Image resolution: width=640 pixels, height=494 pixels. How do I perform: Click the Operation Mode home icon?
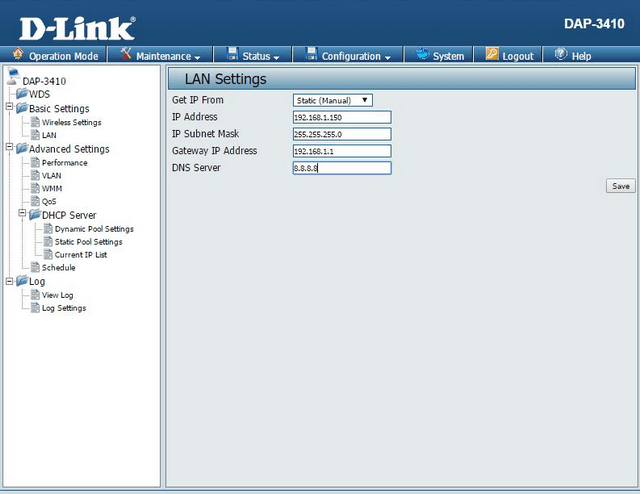click(18, 55)
